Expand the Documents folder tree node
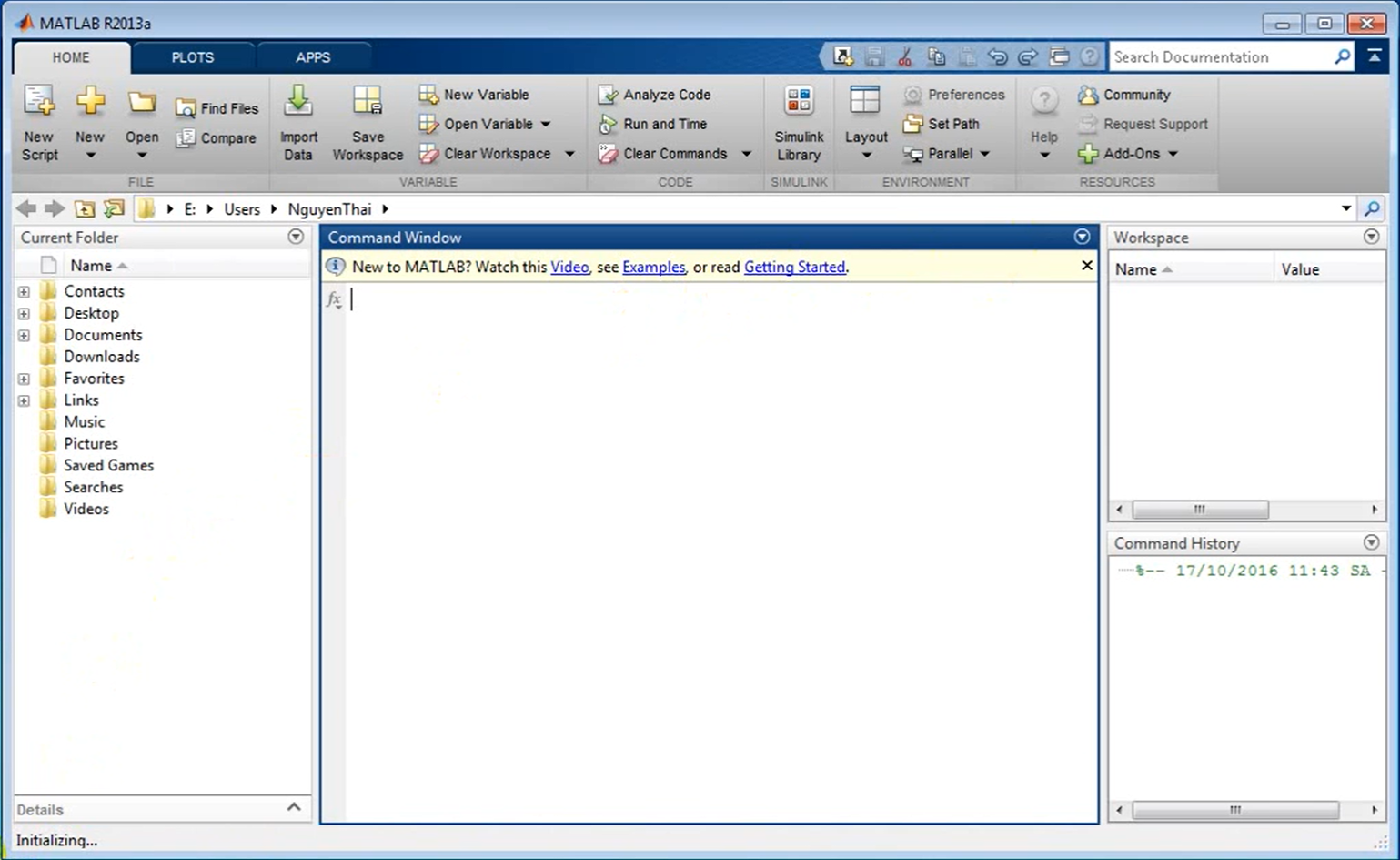This screenshot has height=860, width=1400. 24,335
